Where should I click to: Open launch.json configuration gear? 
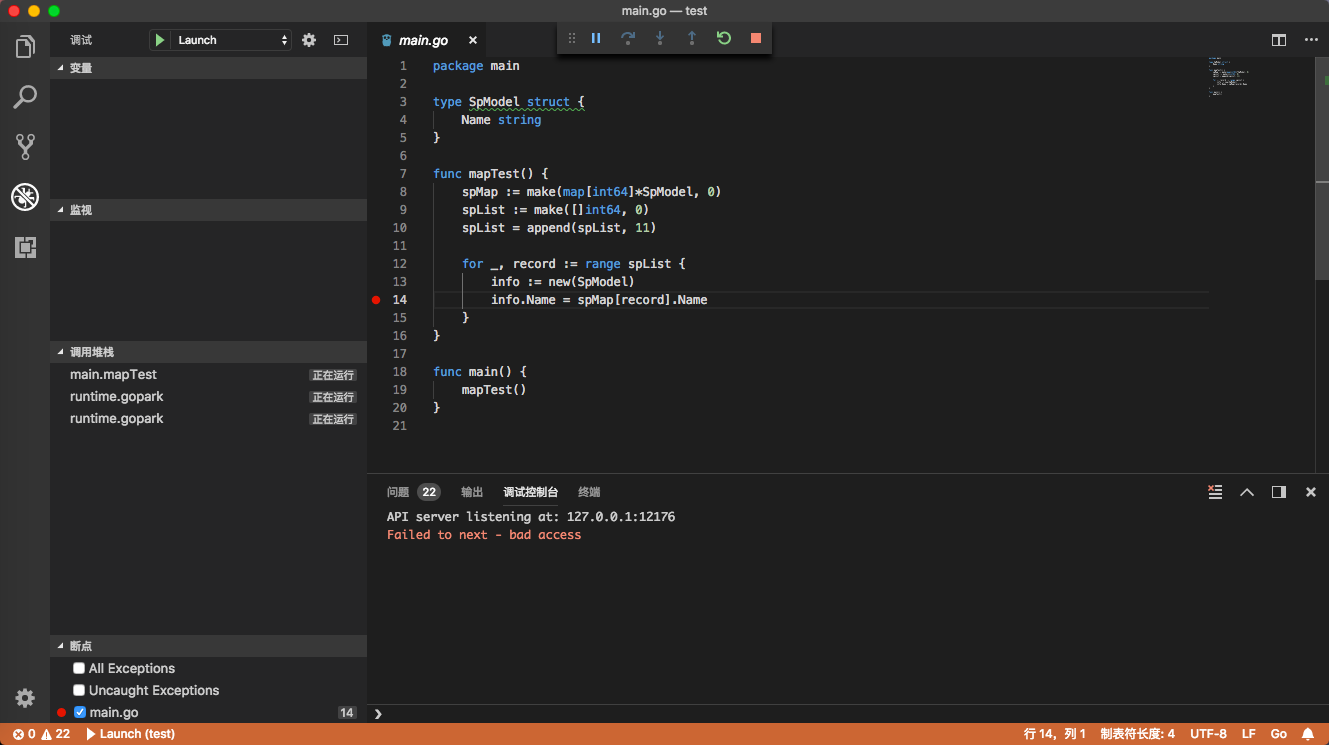point(309,40)
